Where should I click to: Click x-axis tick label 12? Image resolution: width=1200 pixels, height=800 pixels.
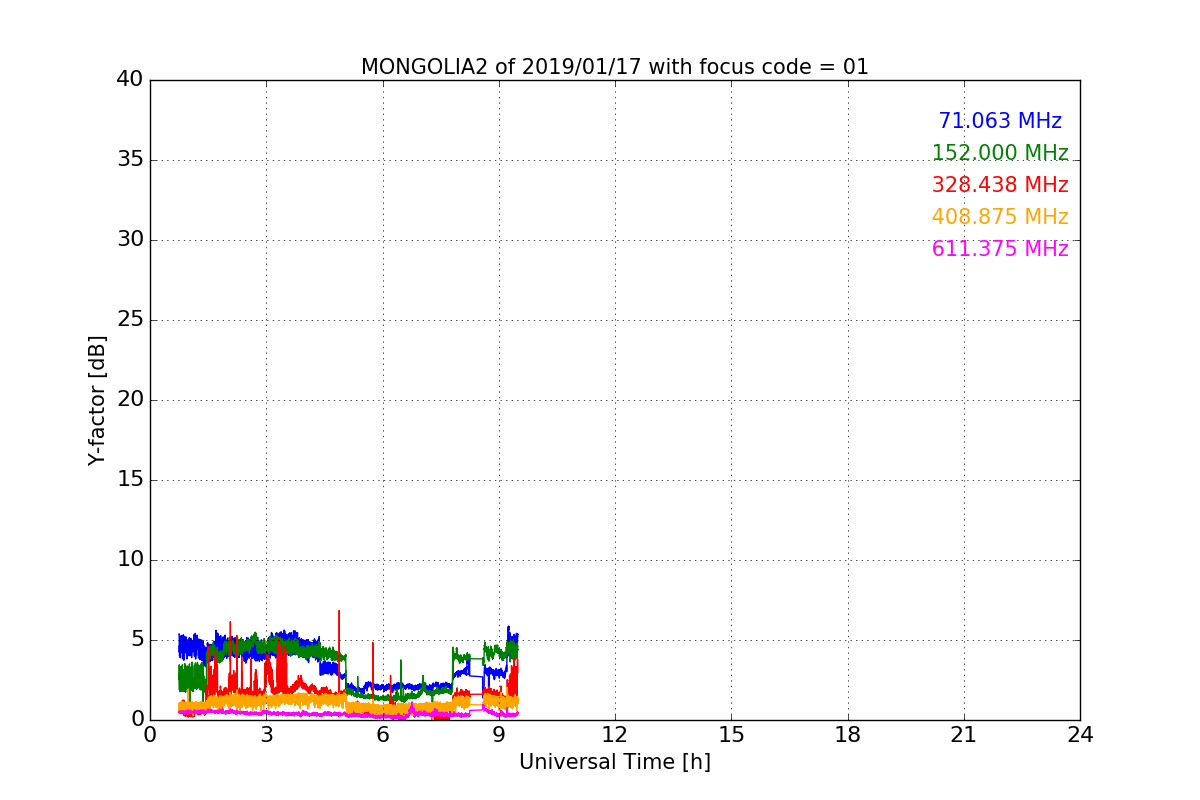coord(615,734)
